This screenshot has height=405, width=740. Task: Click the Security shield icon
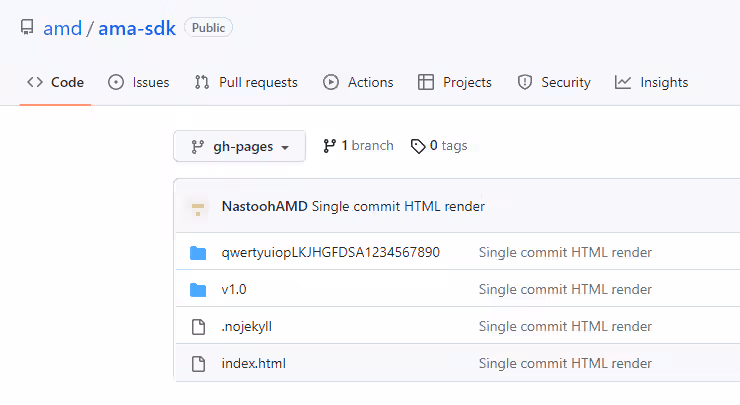(x=525, y=82)
